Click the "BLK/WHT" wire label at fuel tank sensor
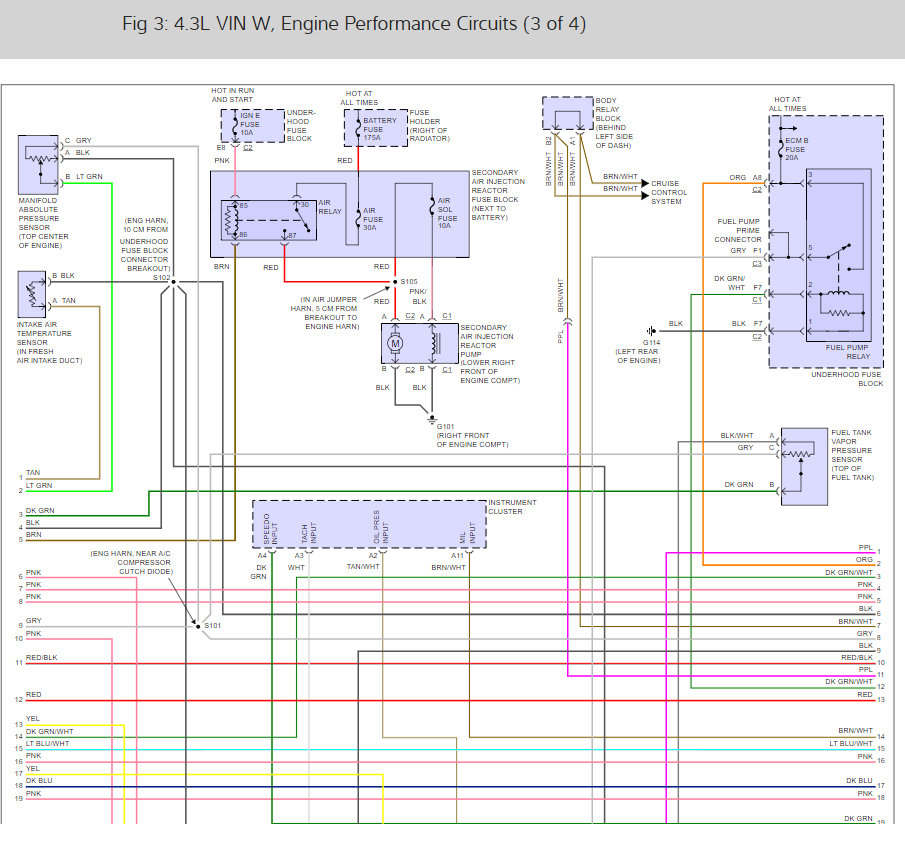Image resolution: width=905 pixels, height=844 pixels. (x=737, y=436)
